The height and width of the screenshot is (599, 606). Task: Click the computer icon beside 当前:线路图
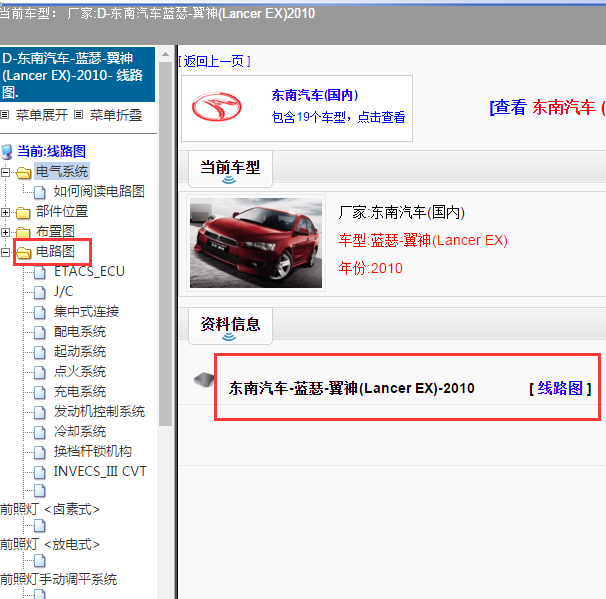(x=7, y=151)
